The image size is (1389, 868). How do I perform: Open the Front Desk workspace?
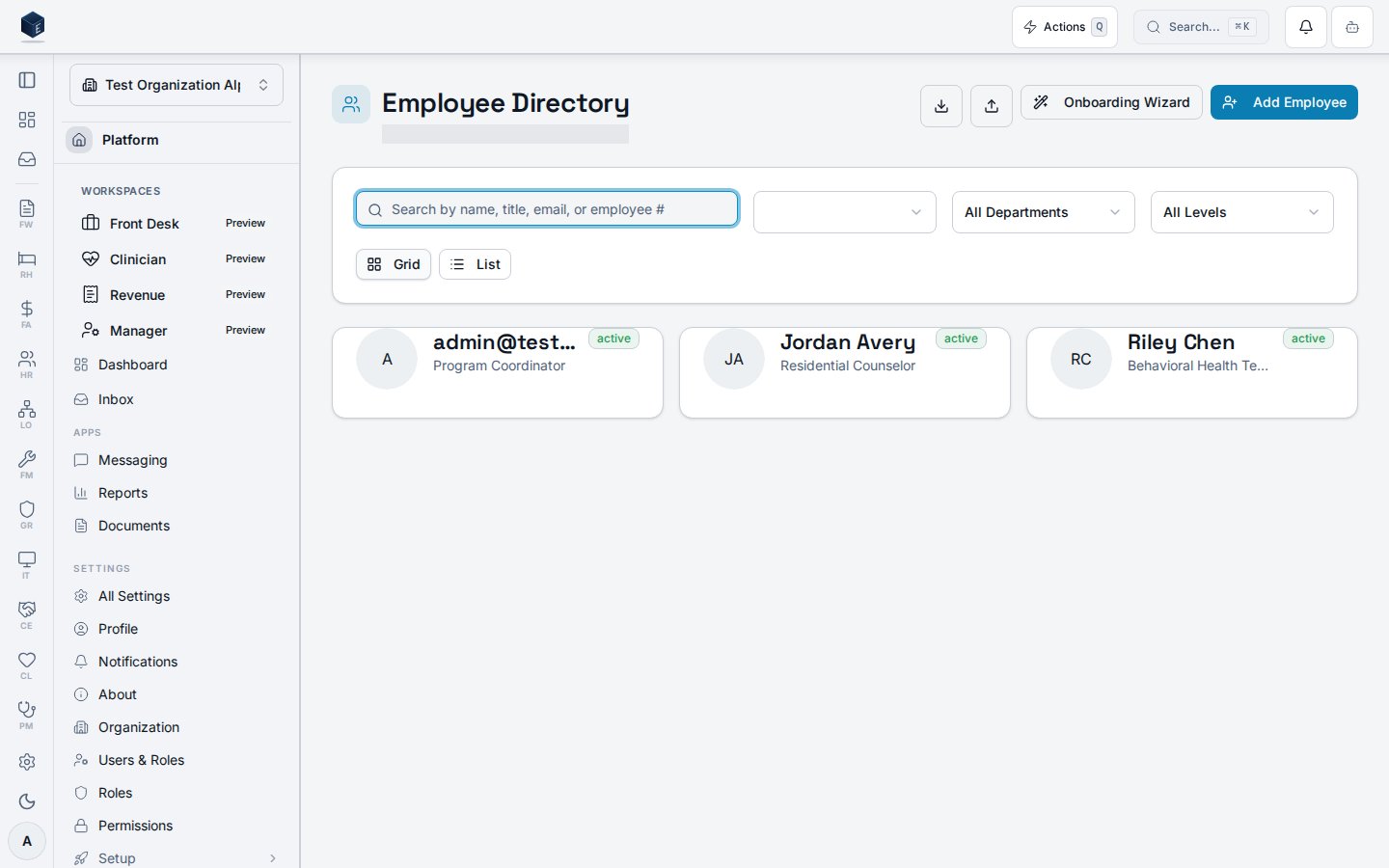[177, 224]
